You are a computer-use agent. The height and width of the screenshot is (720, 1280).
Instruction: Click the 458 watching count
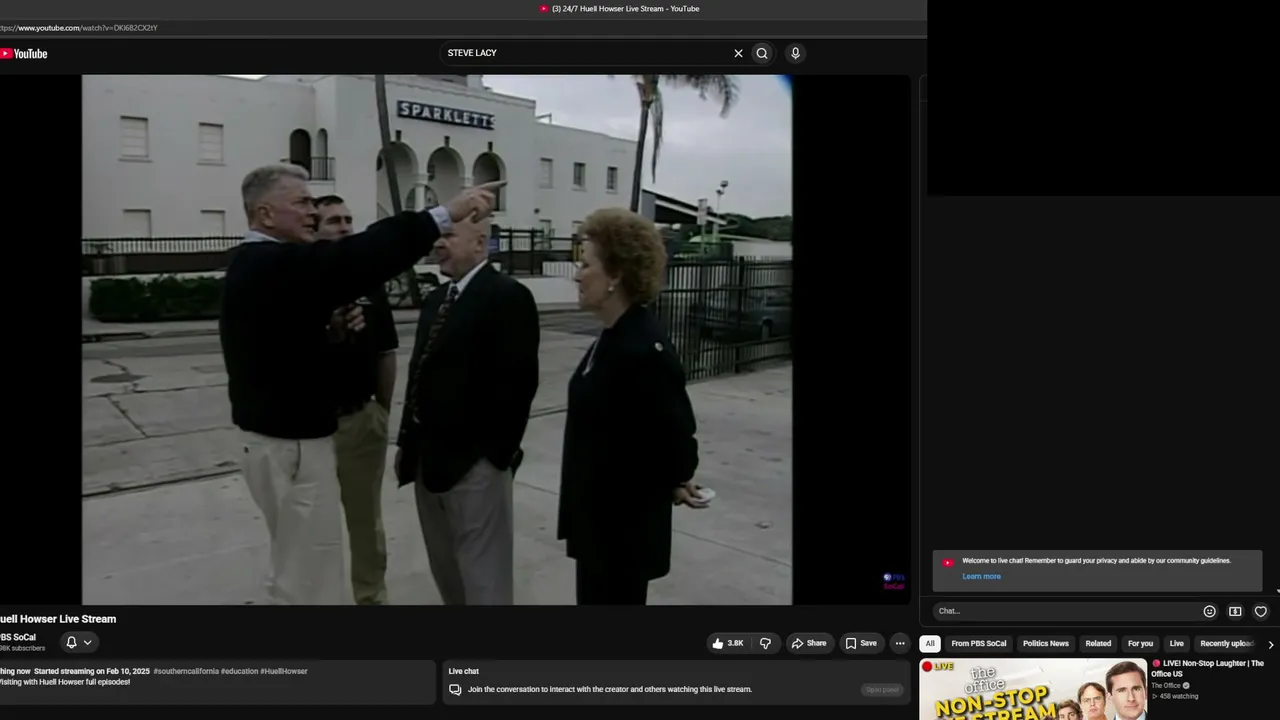coord(1179,696)
